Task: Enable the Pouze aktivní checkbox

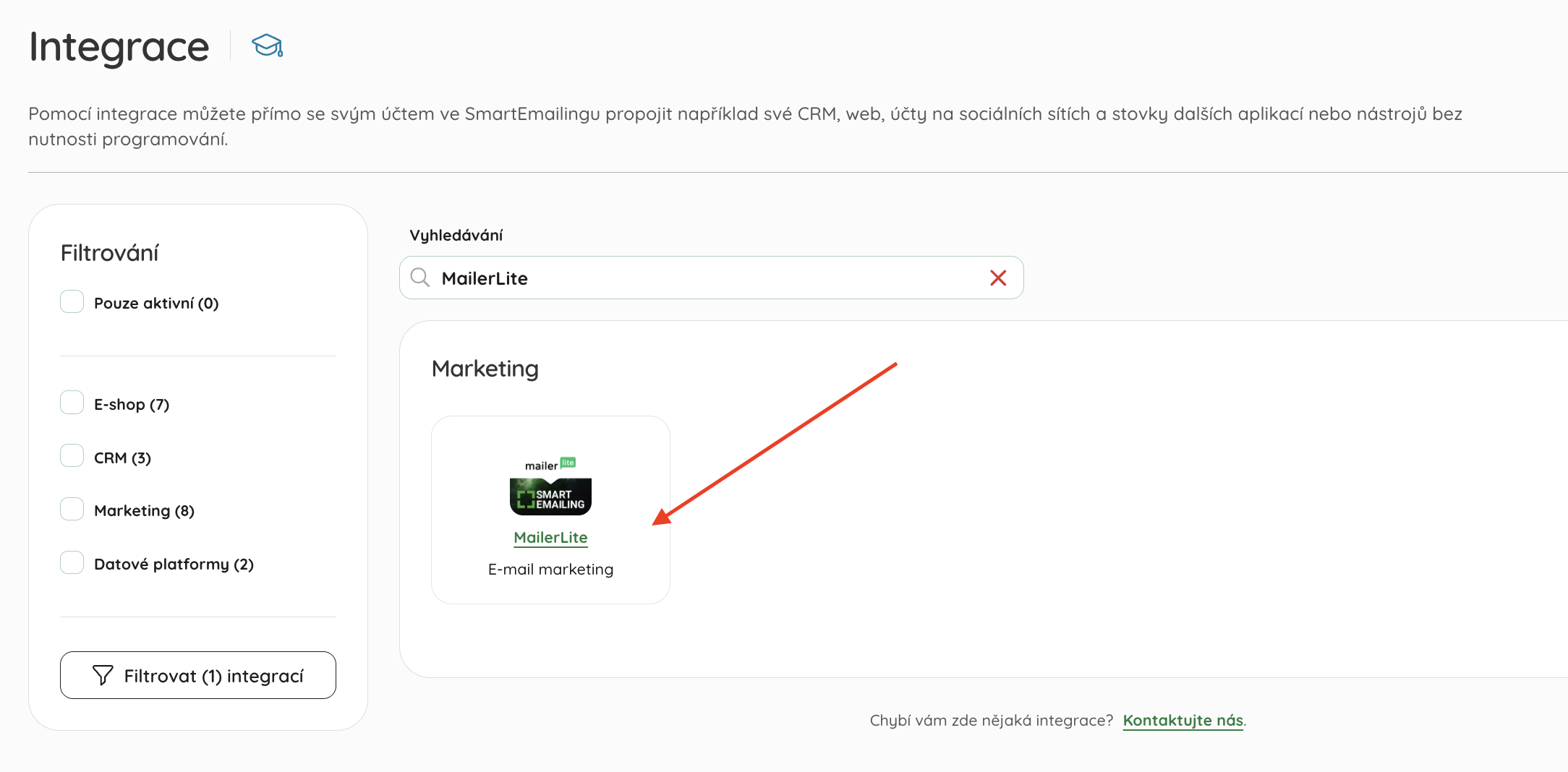Action: click(72, 301)
